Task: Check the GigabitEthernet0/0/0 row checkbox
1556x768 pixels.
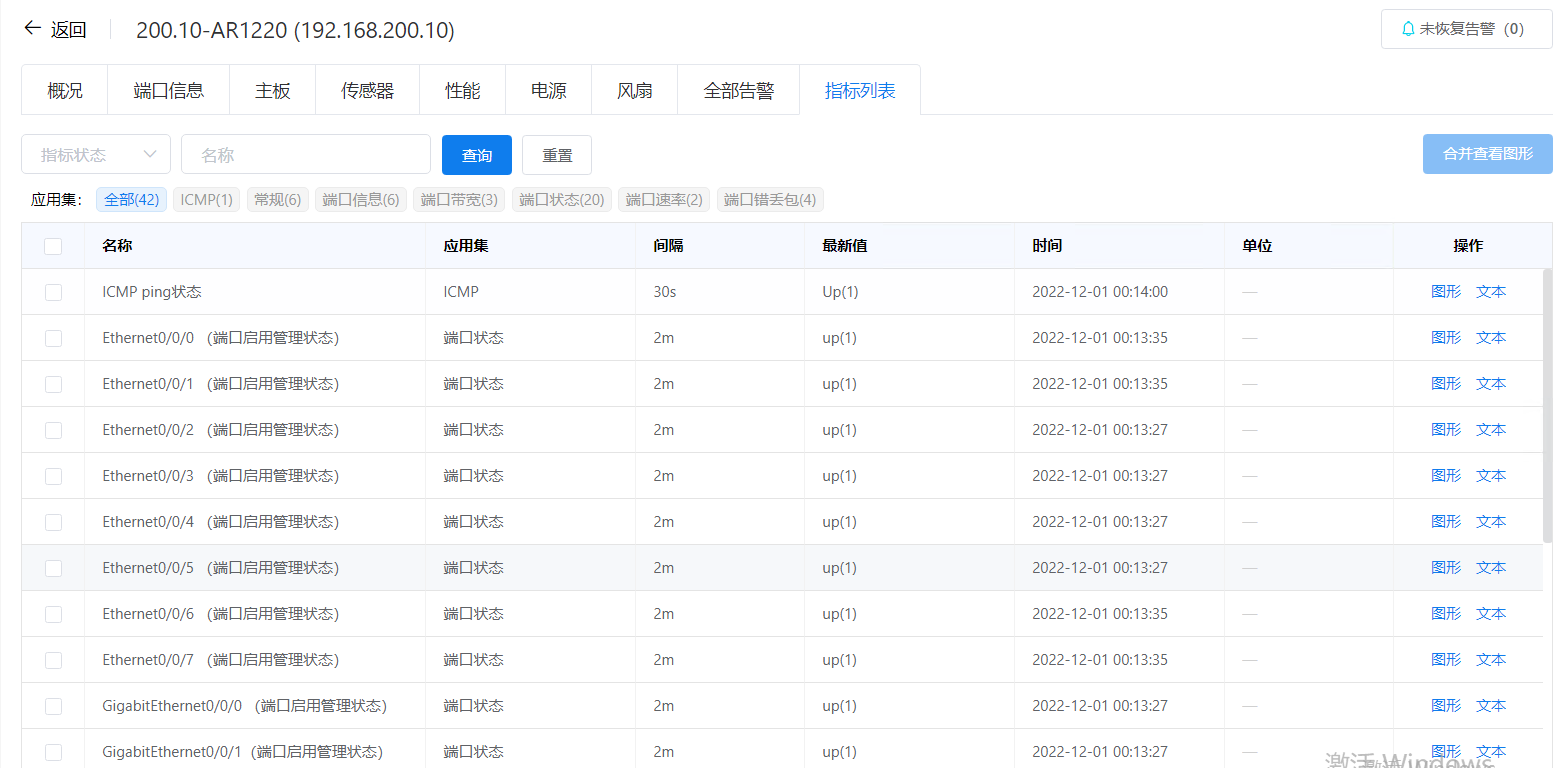Action: [53, 706]
